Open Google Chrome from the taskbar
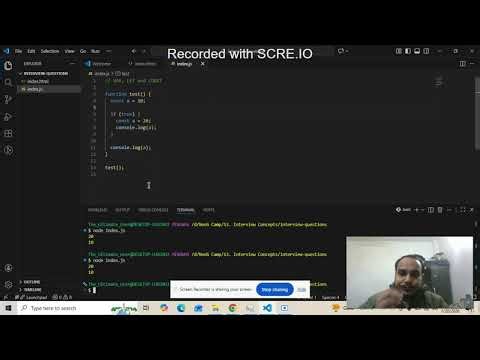The image size is (480, 360). tap(233, 308)
